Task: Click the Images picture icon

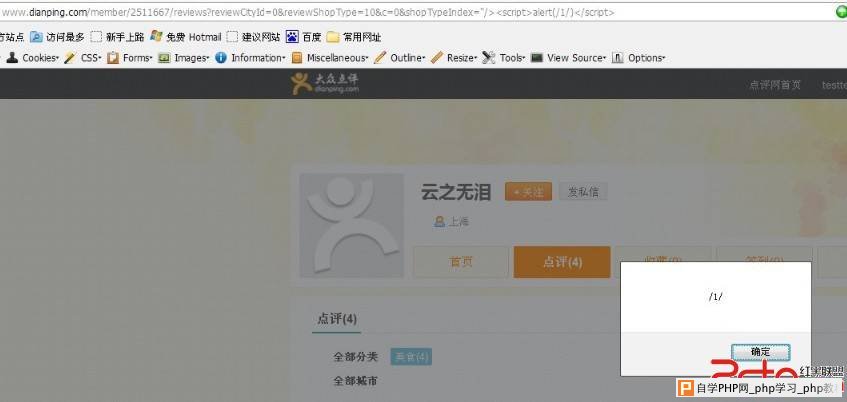Action: [164, 57]
